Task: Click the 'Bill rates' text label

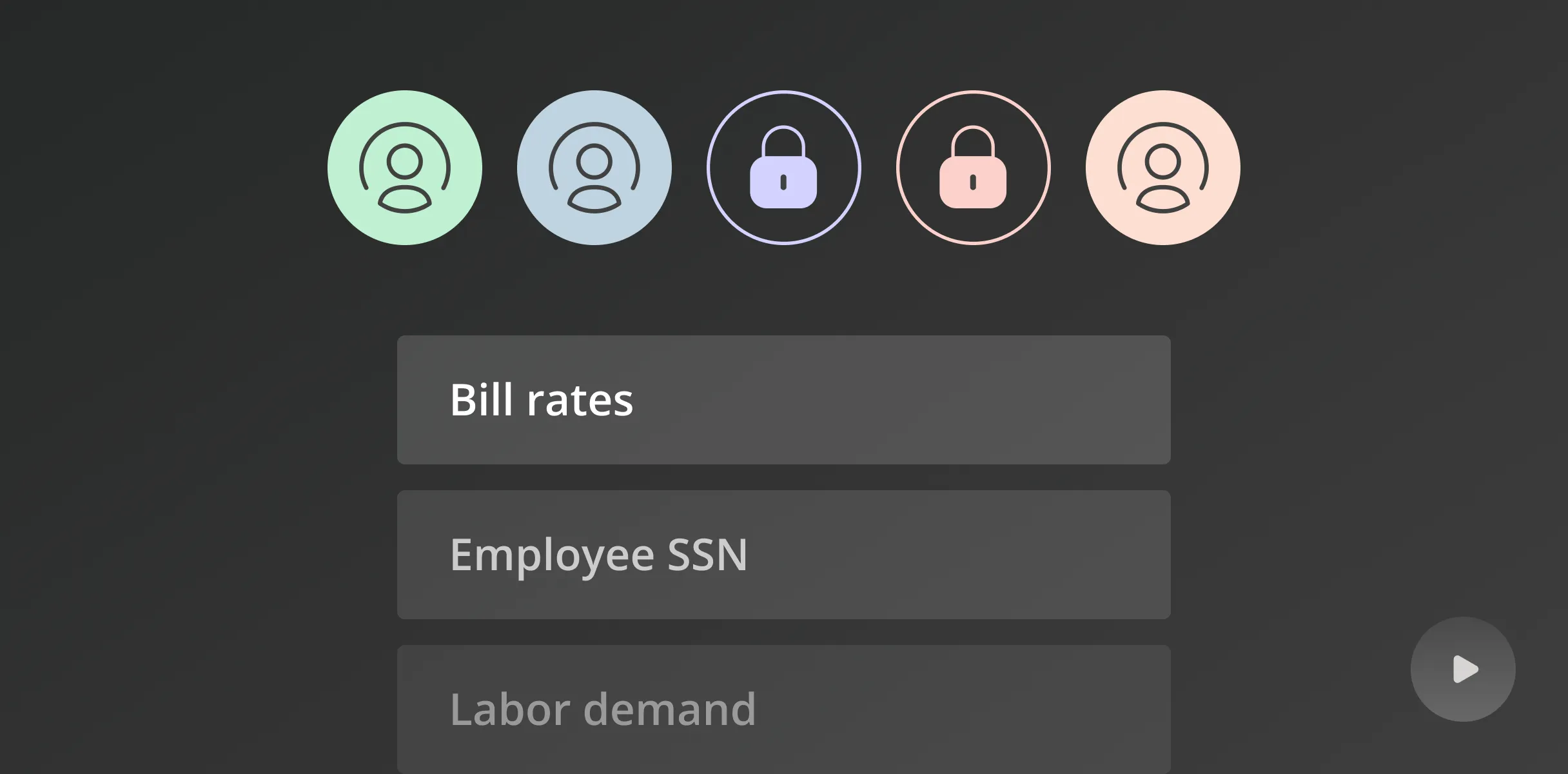Action: click(541, 401)
